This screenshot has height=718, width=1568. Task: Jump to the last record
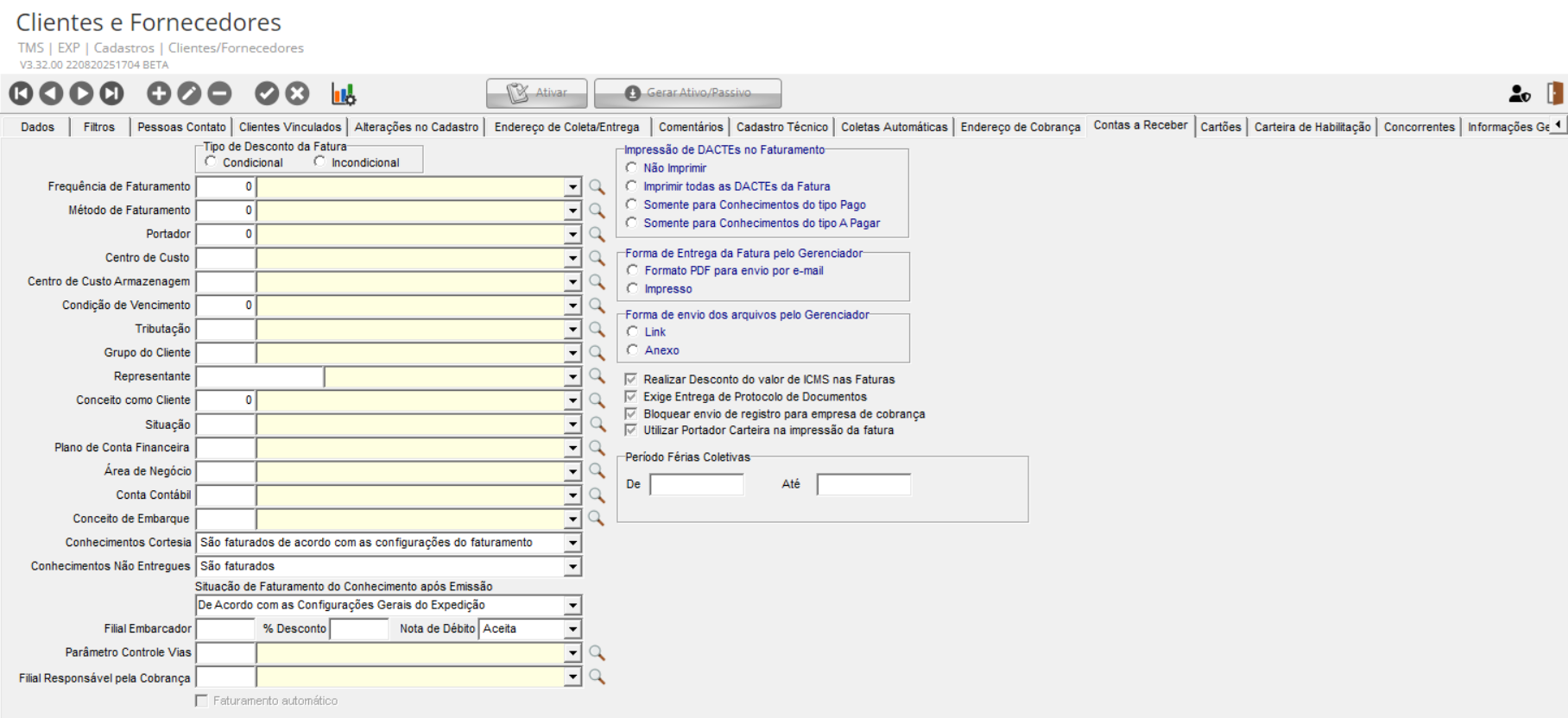[111, 93]
